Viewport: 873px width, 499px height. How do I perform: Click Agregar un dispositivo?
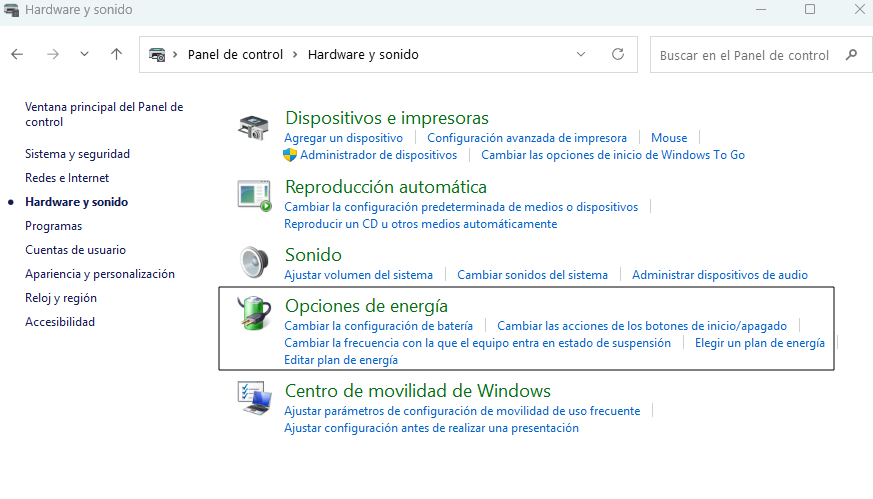[344, 138]
